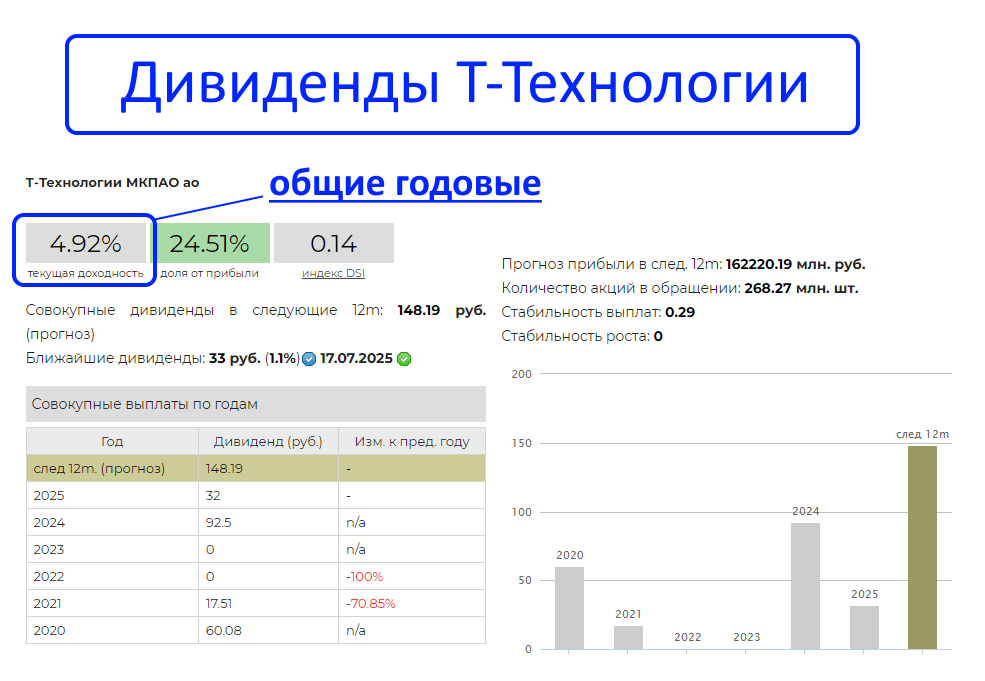Viewport: 985px width, 681px height.
Task: Click the 2021 bar in the chart
Action: point(628,638)
